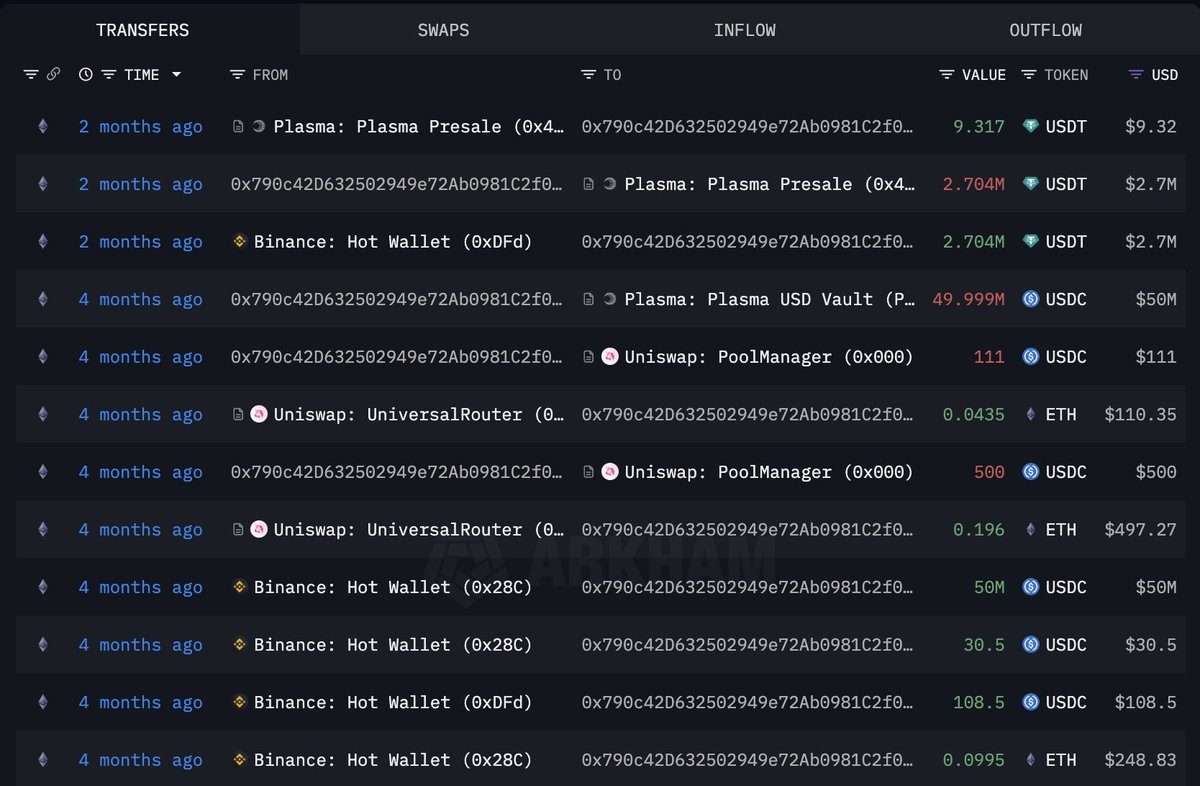The image size is (1200, 786).
Task: Click the leftmost chain filter icon
Action: (x=31, y=75)
